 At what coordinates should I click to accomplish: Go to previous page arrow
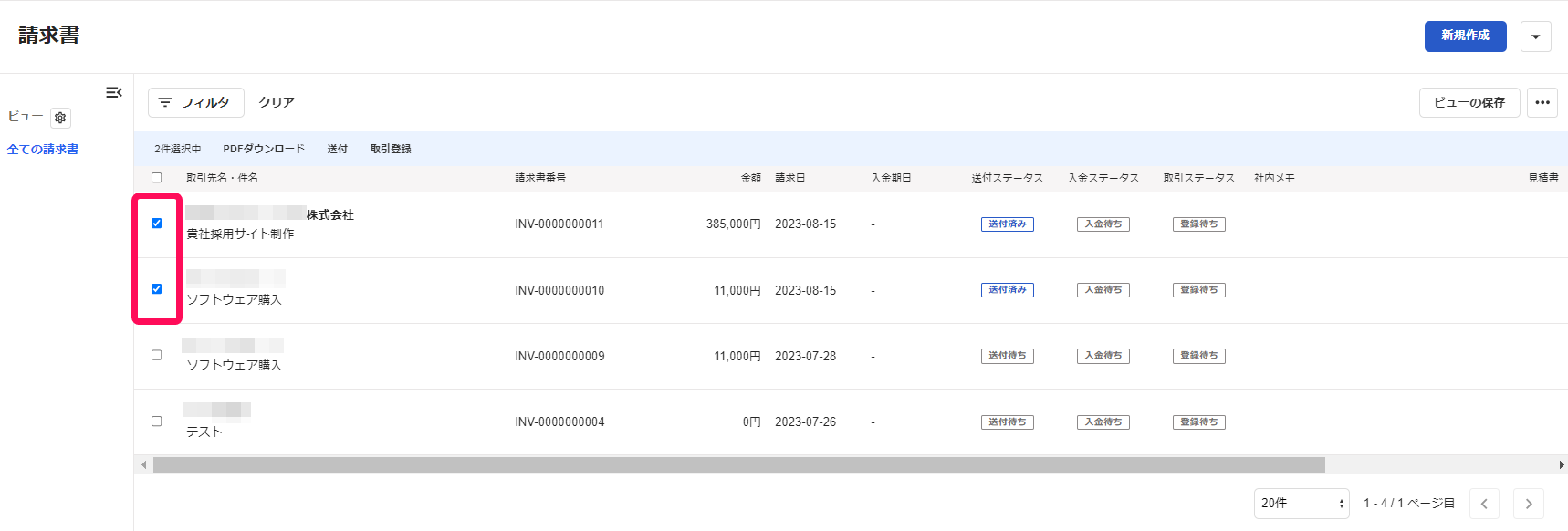[1484, 504]
